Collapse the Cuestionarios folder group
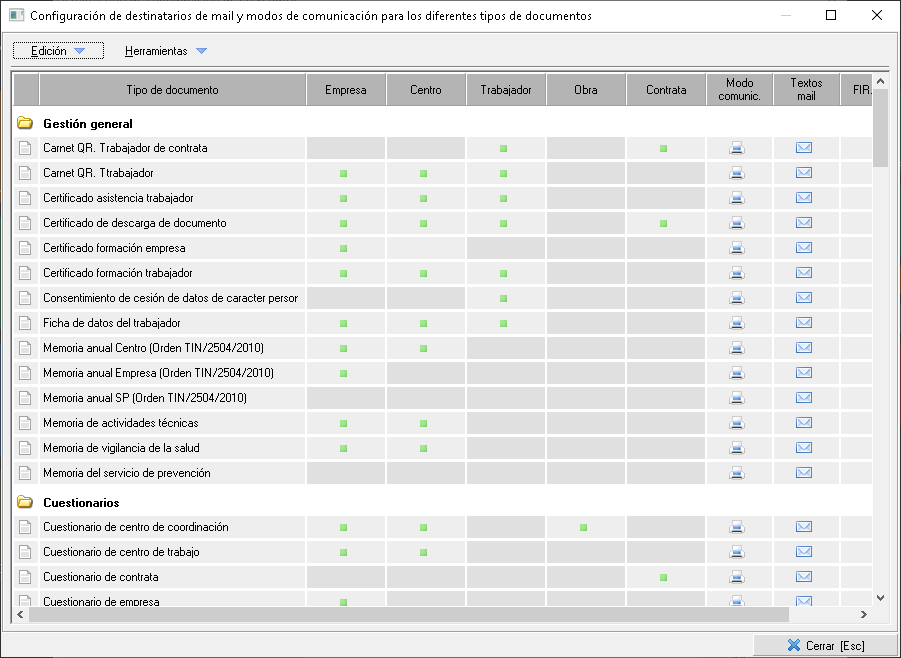Viewport: 901px width, 658px height. [26, 503]
